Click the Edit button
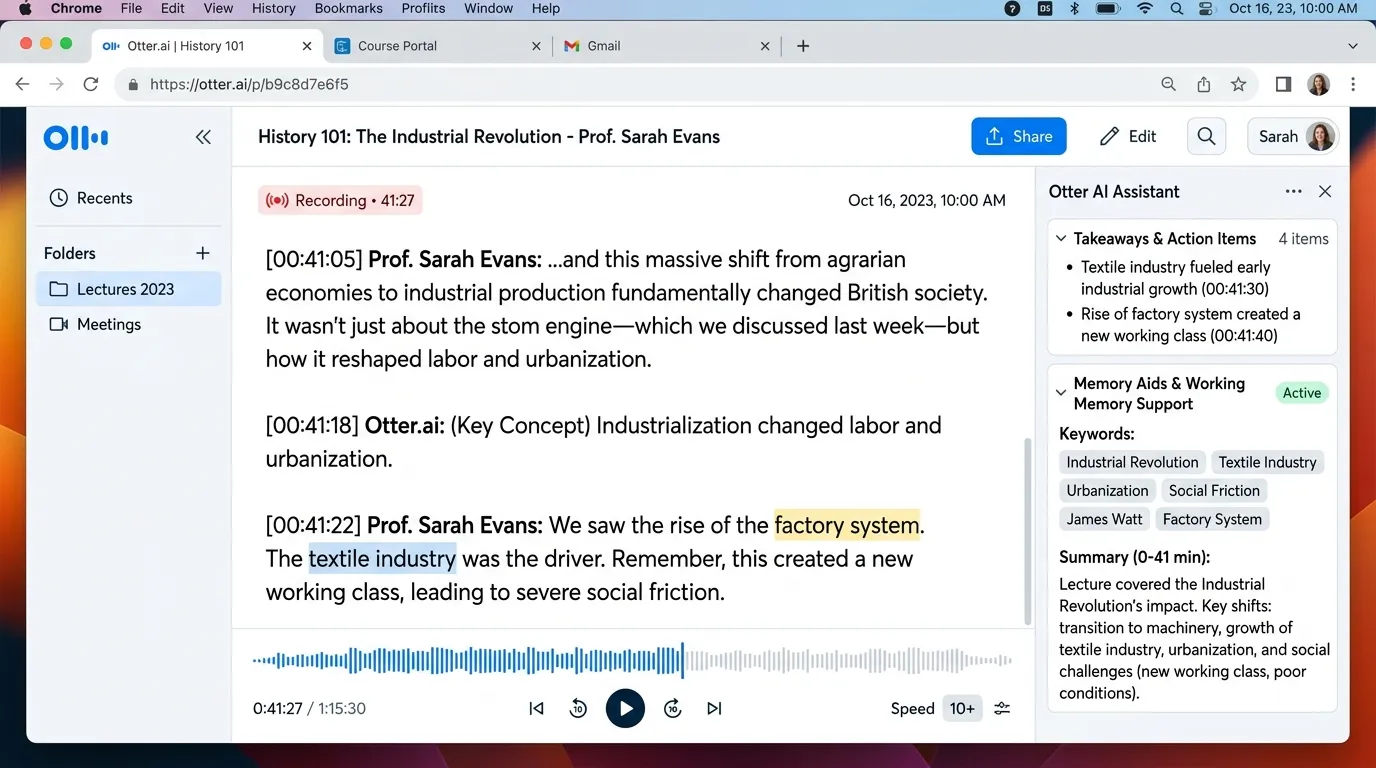 1128,137
